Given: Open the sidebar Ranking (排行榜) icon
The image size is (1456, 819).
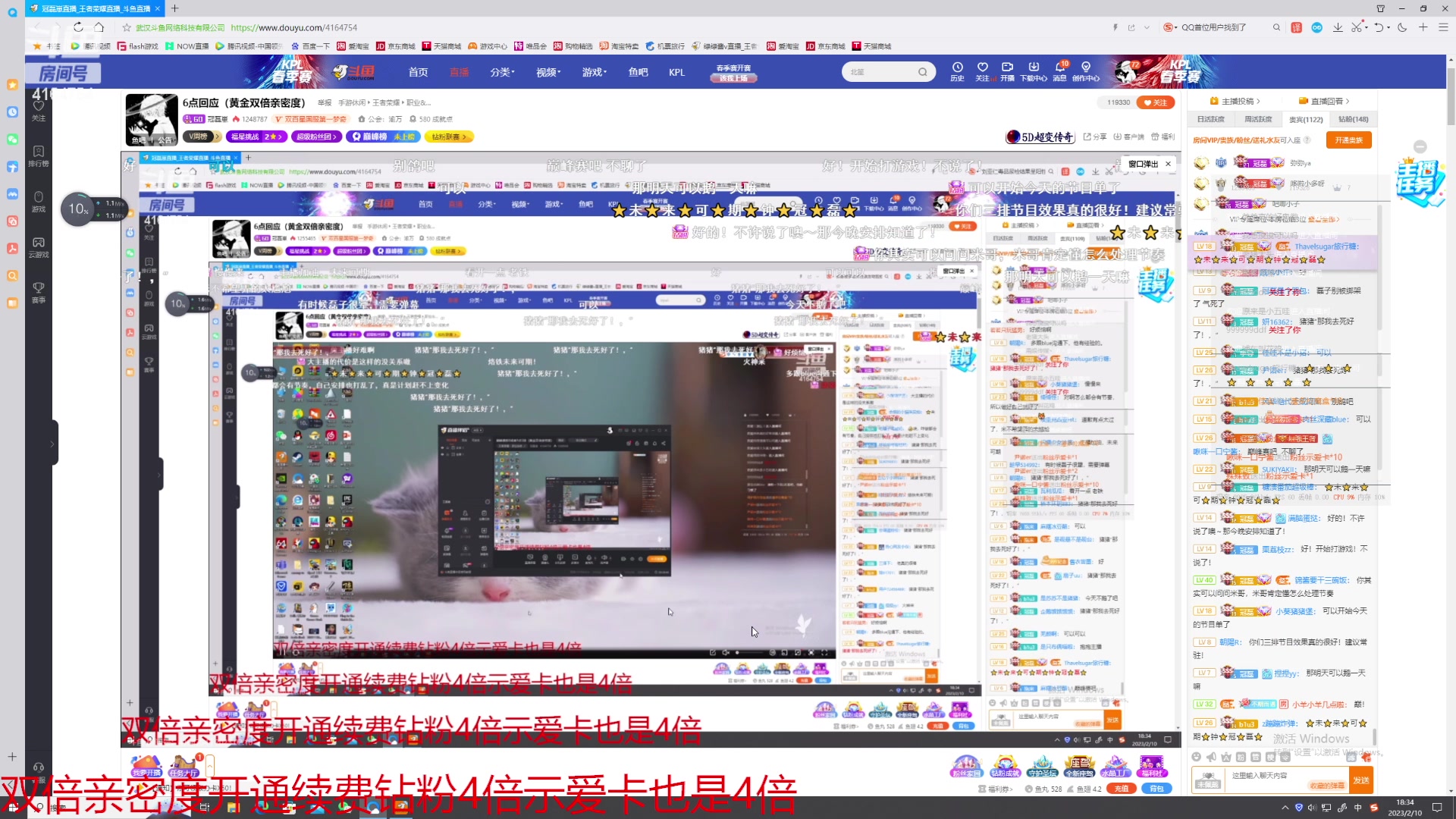Looking at the screenshot, I should (x=39, y=155).
